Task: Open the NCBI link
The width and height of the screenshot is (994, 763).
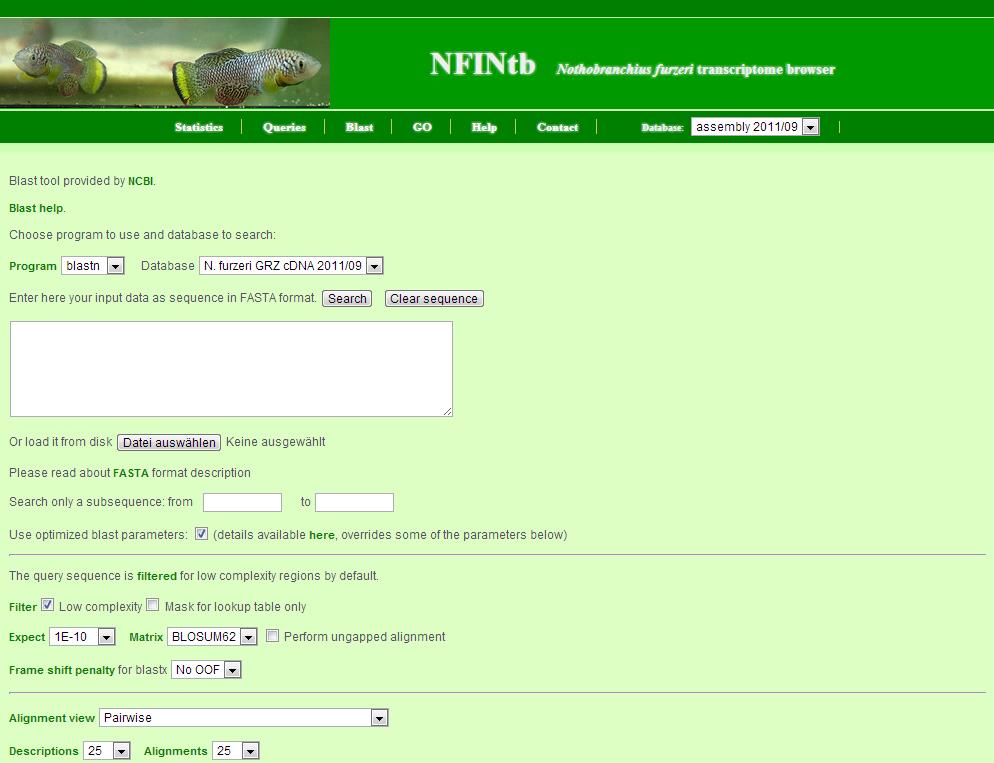Action: pyautogui.click(x=140, y=182)
